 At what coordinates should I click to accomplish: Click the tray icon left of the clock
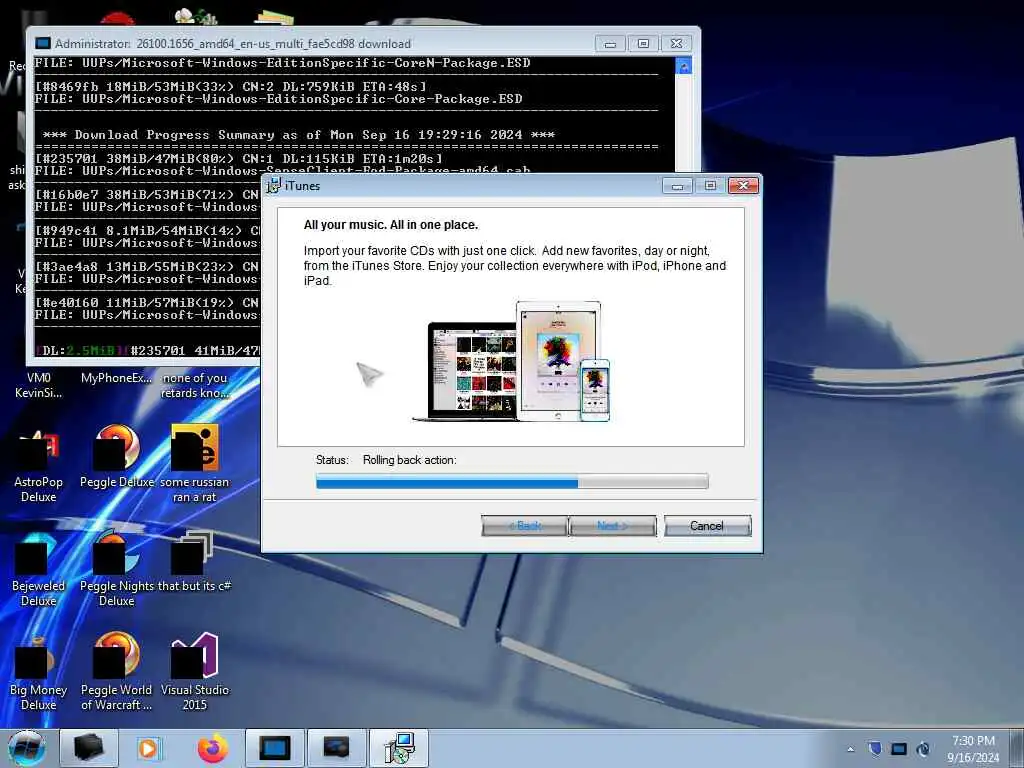pyautogui.click(x=923, y=749)
